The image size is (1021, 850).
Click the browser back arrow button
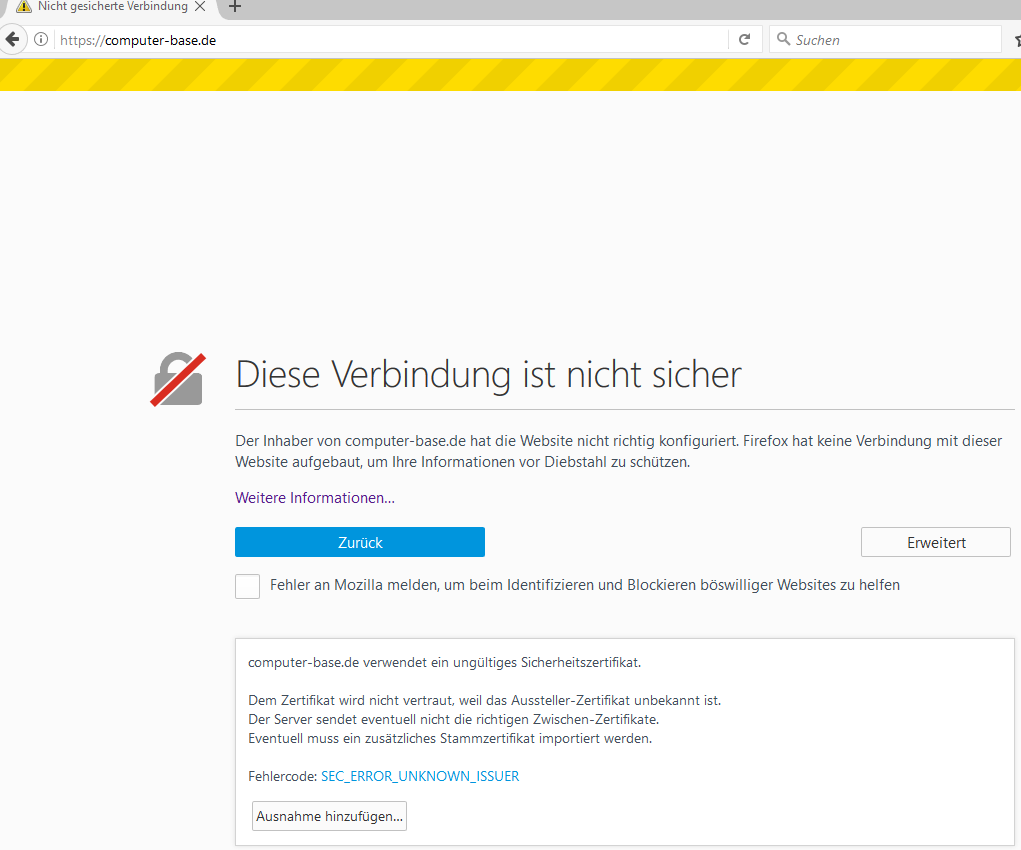point(12,40)
